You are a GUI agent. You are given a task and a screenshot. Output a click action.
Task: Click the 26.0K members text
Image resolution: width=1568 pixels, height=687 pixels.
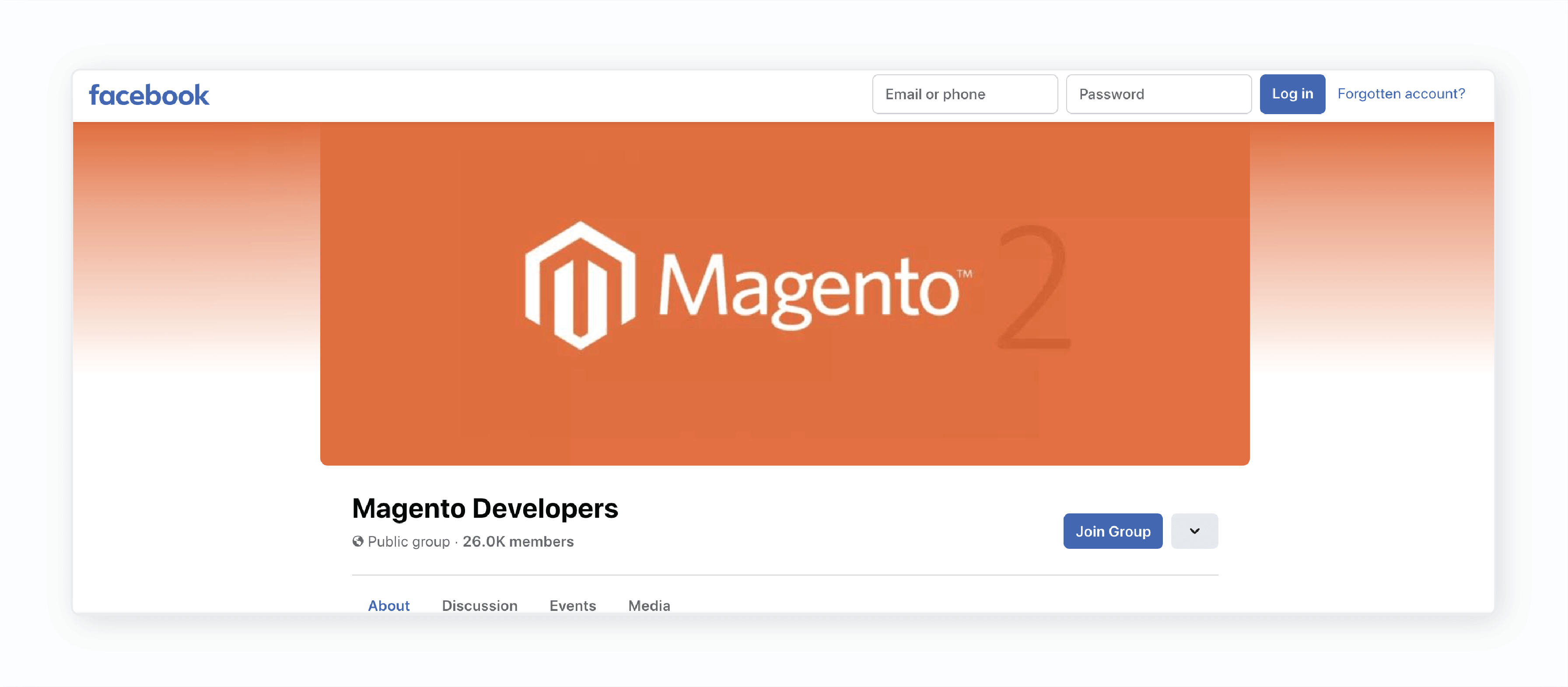tap(518, 541)
